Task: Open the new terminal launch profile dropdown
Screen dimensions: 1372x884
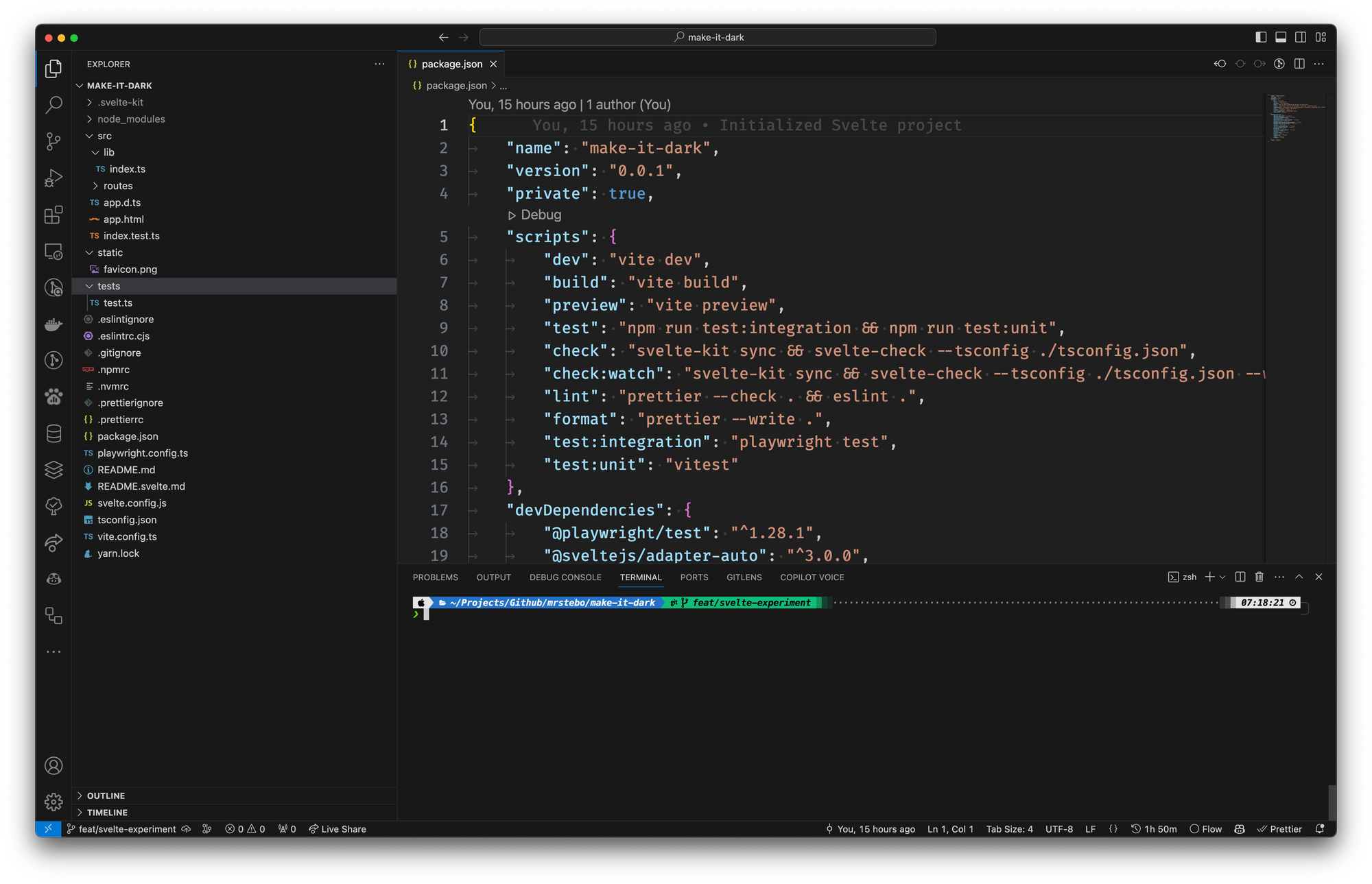Action: click(1222, 577)
